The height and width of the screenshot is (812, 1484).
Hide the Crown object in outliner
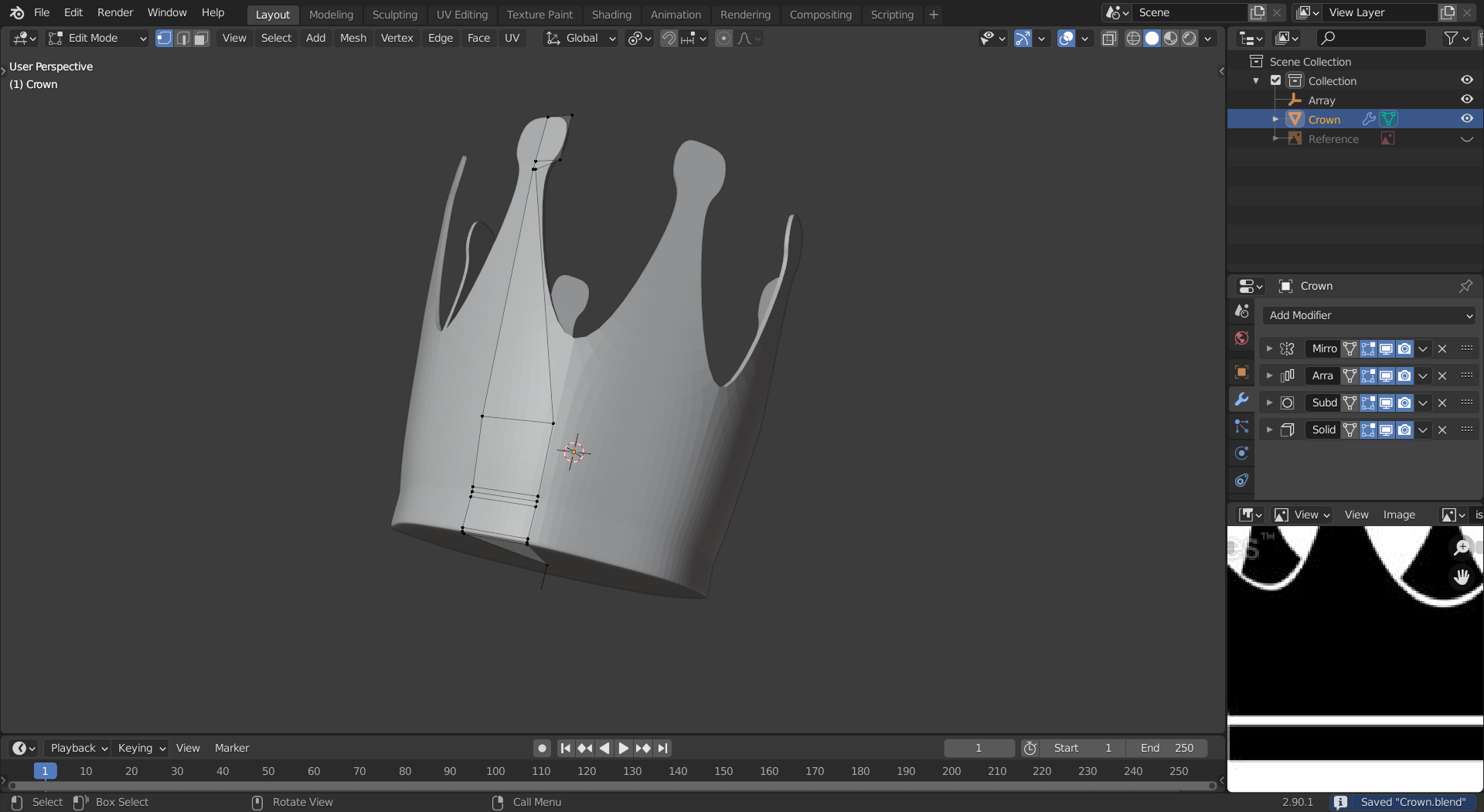click(1466, 119)
